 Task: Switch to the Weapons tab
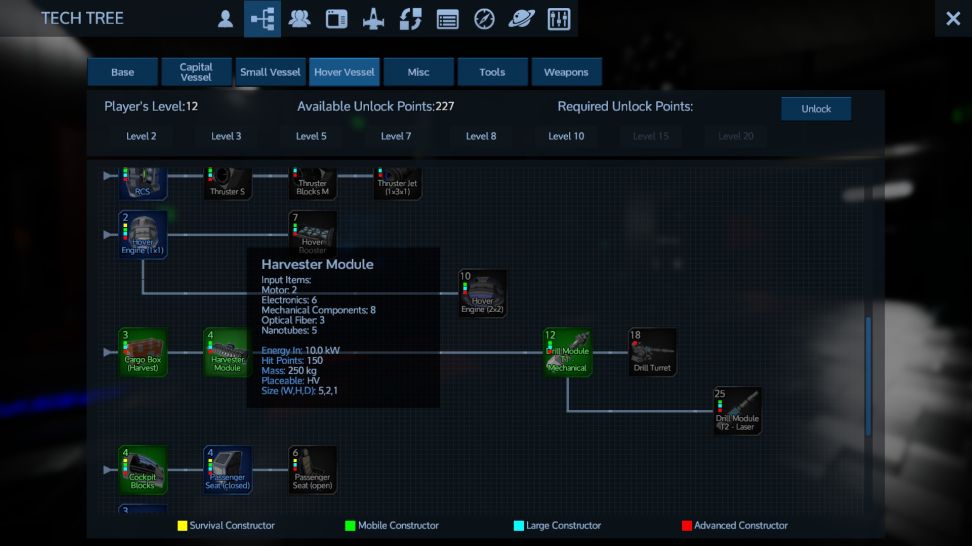[566, 72]
